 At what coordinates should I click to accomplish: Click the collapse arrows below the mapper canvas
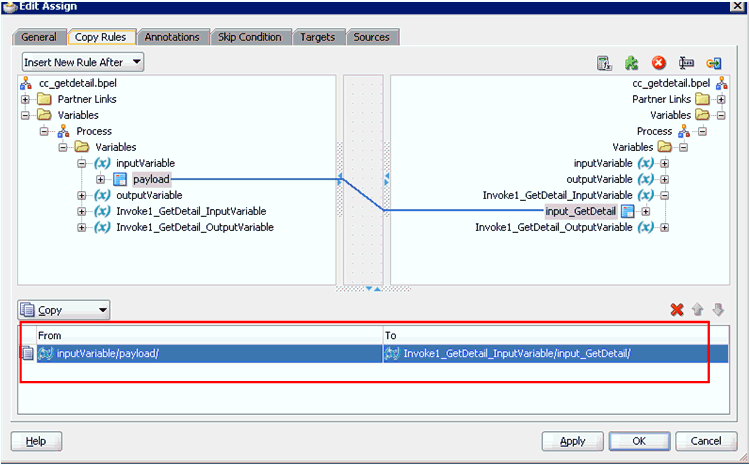point(373,289)
